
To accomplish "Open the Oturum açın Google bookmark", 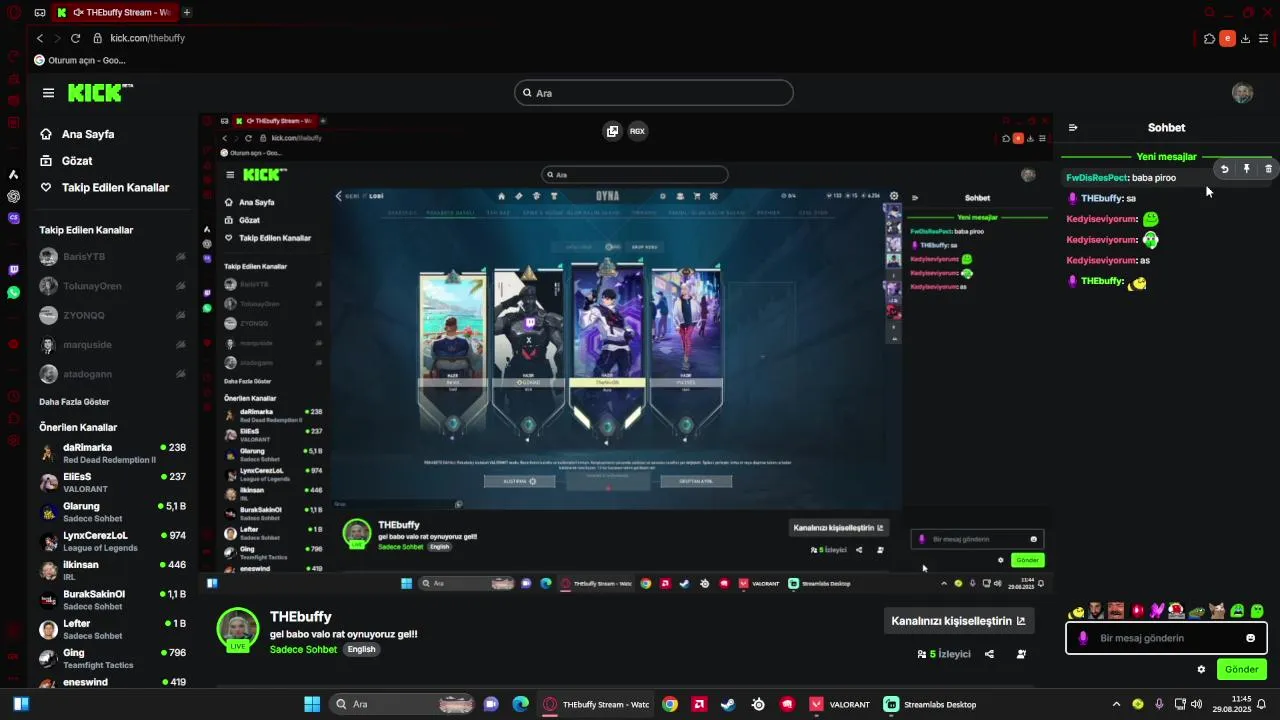I will pos(80,60).
